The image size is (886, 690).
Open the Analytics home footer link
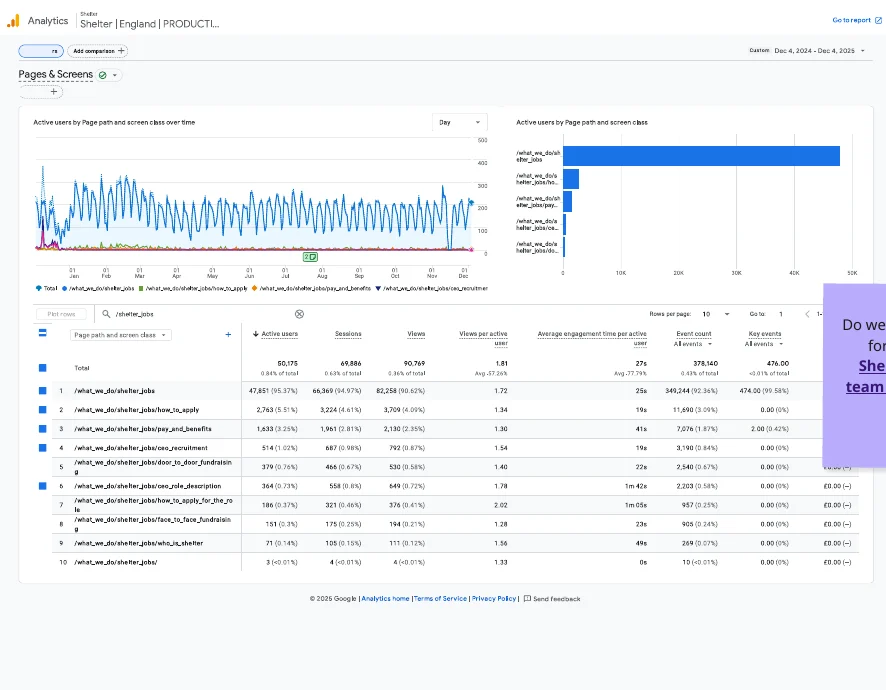[x=385, y=598]
